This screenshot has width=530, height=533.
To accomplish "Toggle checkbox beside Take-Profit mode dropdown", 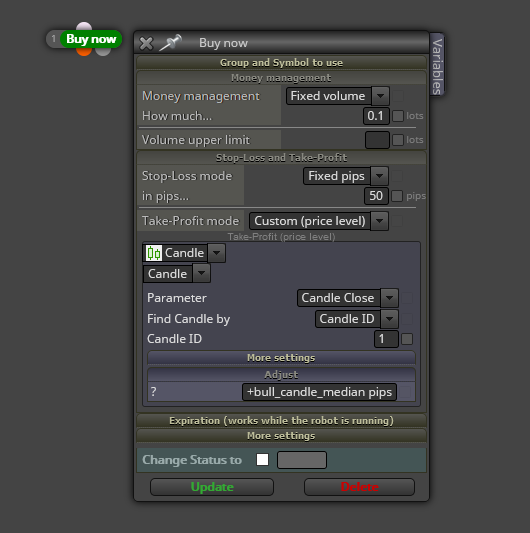I will tap(397, 221).
